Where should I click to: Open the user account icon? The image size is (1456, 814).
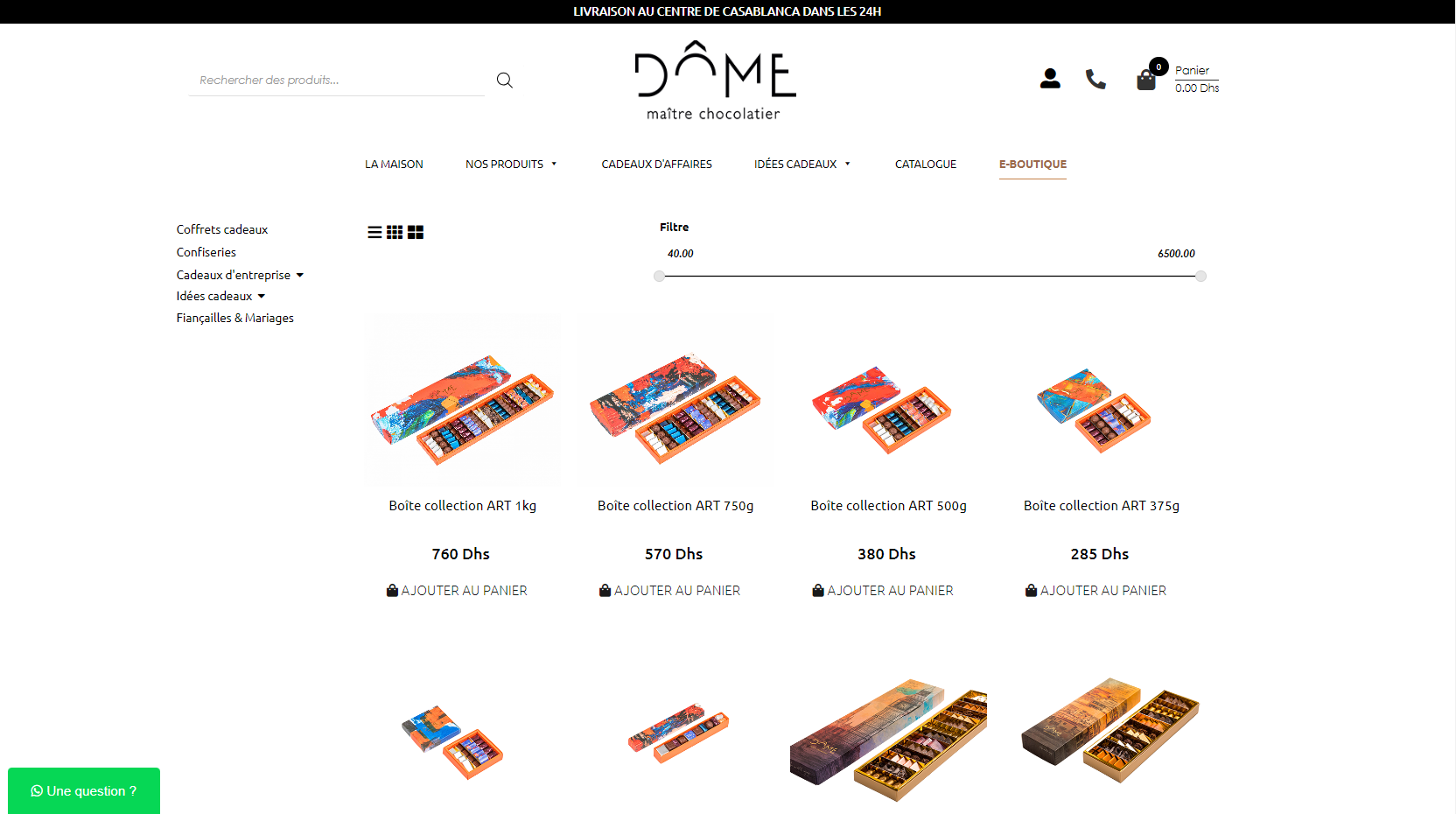coord(1050,79)
